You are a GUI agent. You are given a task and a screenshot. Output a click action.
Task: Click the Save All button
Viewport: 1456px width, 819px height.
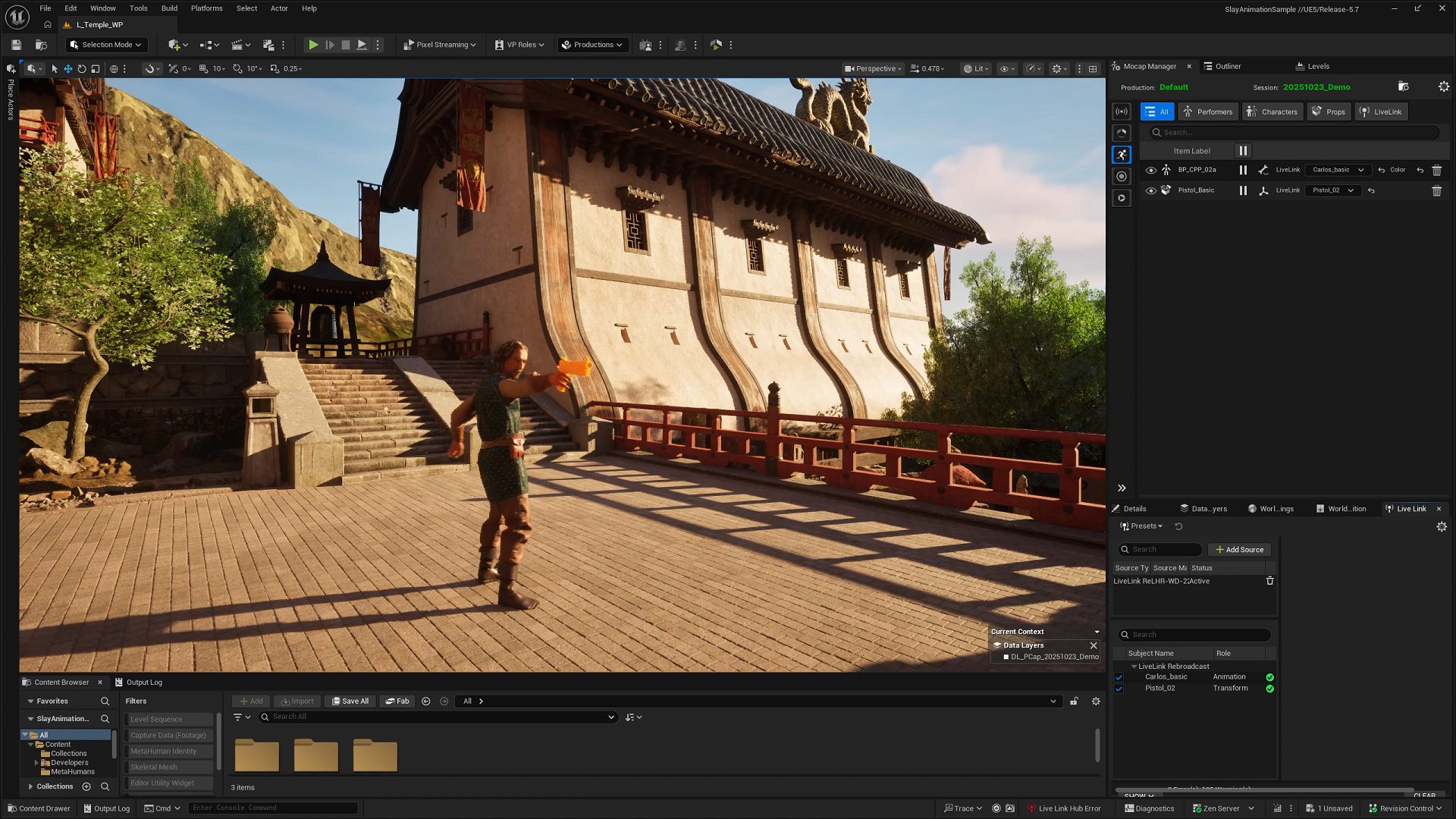pos(350,701)
